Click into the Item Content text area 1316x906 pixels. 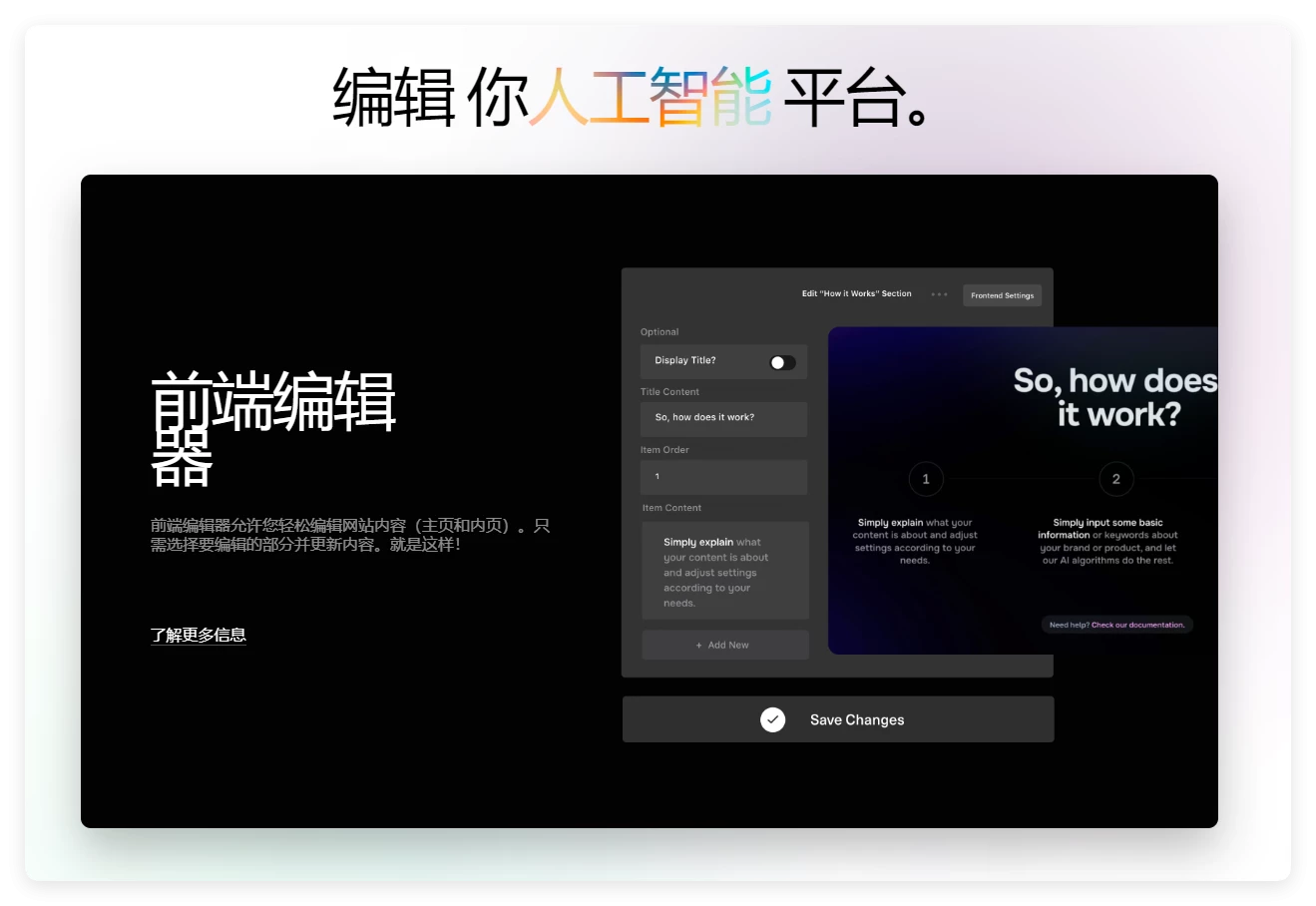(724, 572)
